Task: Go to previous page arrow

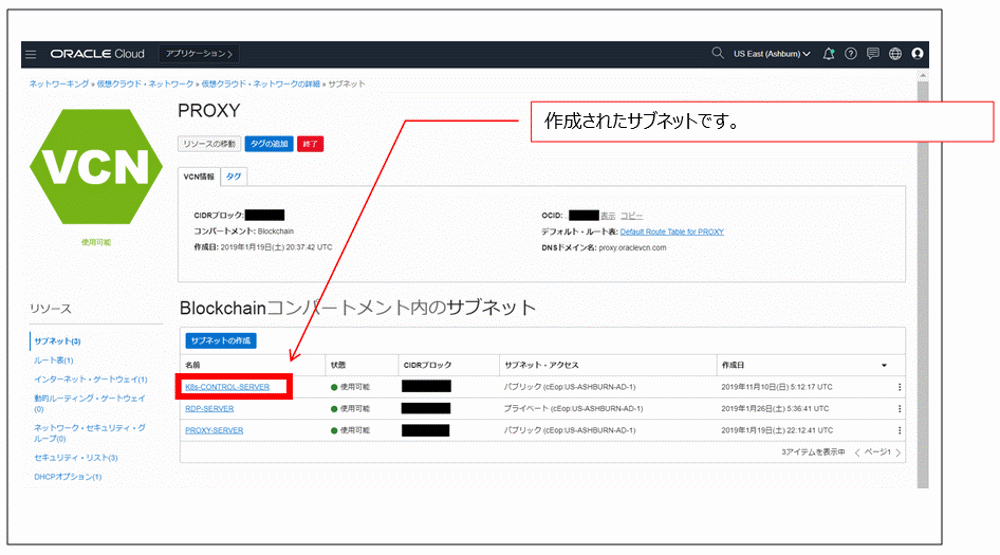Action: 857,453
